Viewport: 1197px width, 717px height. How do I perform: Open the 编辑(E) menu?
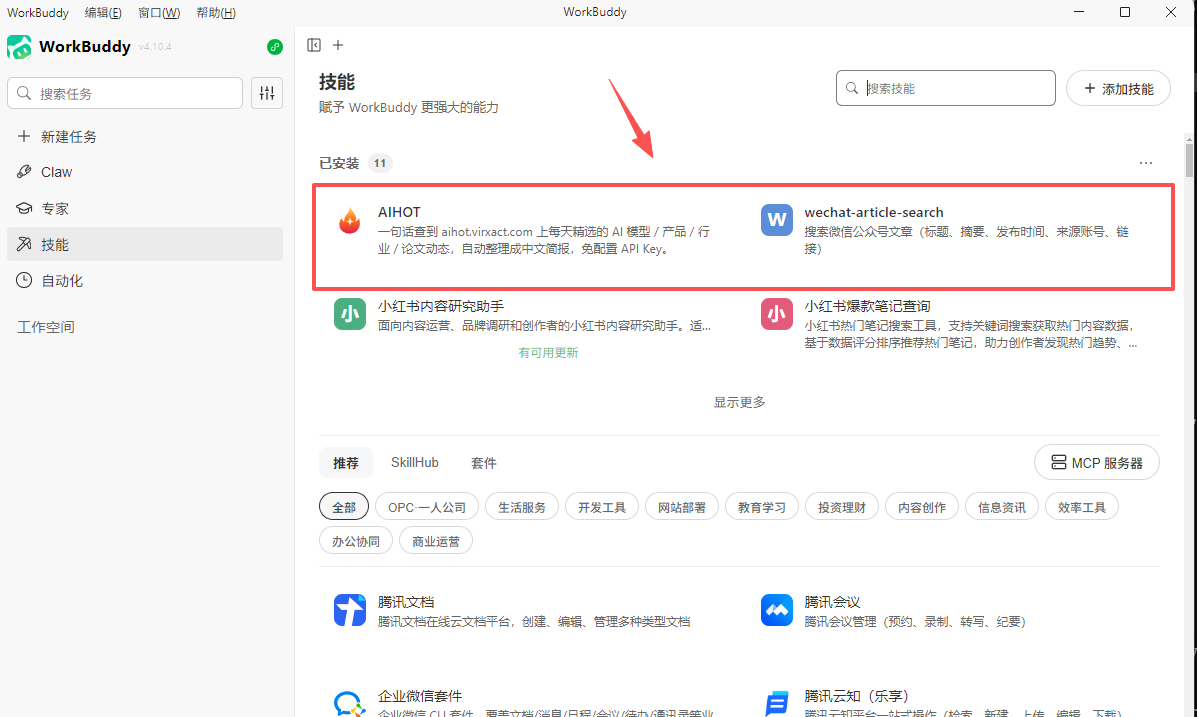coord(103,12)
